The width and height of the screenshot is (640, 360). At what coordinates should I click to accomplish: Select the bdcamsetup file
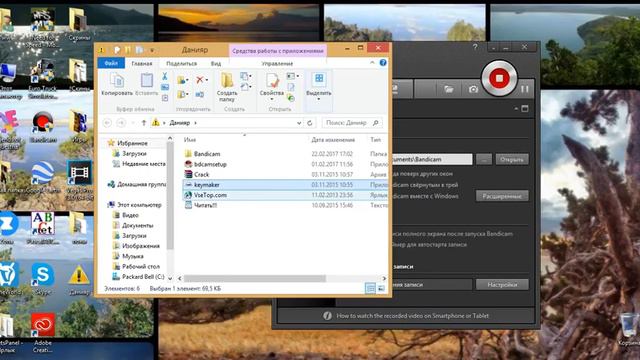pyautogui.click(x=210, y=164)
